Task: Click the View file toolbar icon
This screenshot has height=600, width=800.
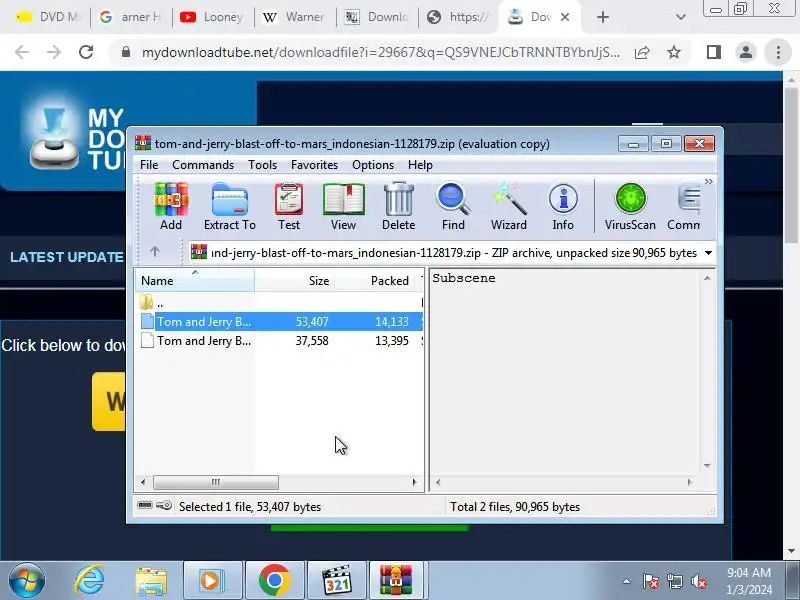Action: click(343, 207)
